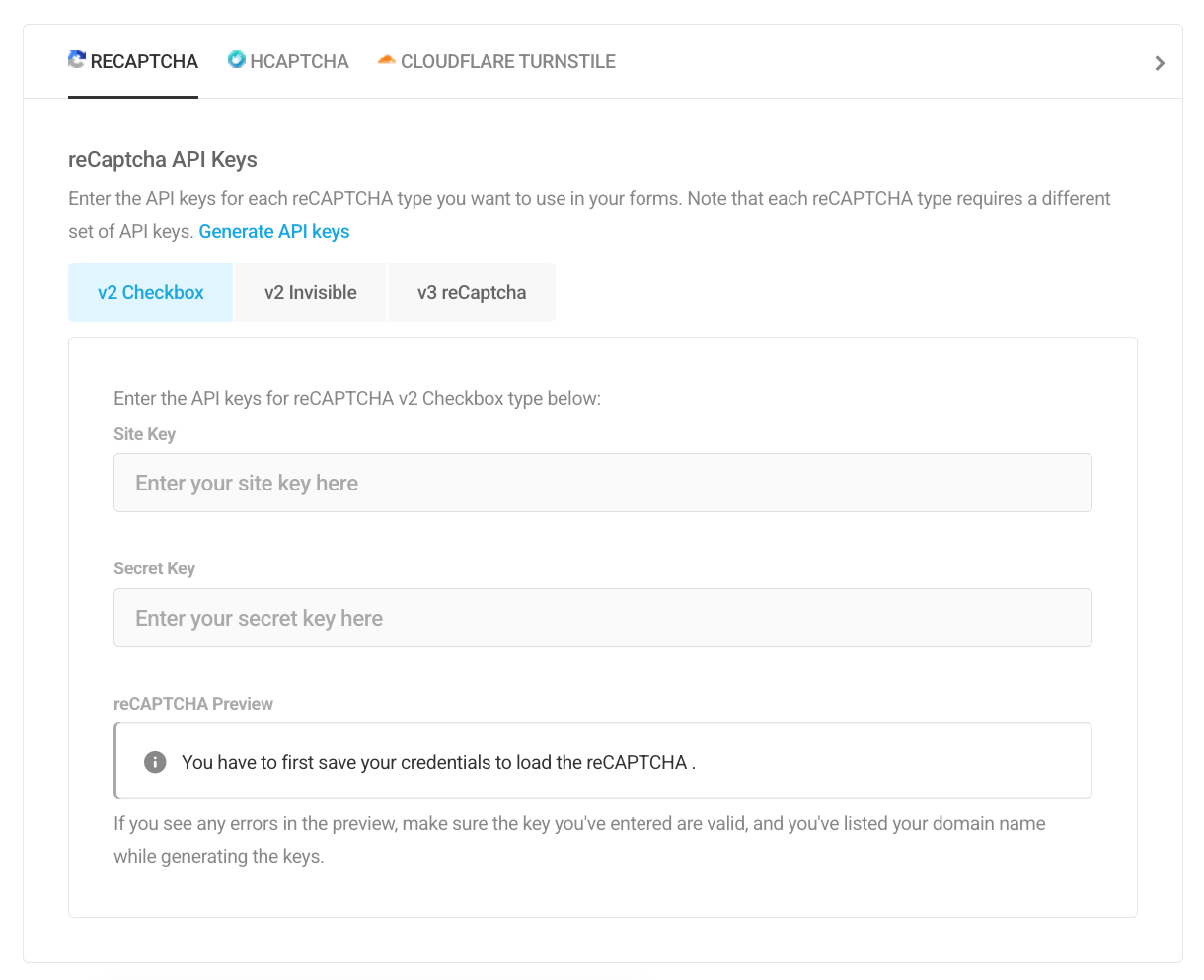The height and width of the screenshot is (980, 1204).
Task: Click the save credentials notice box
Action: click(603, 761)
